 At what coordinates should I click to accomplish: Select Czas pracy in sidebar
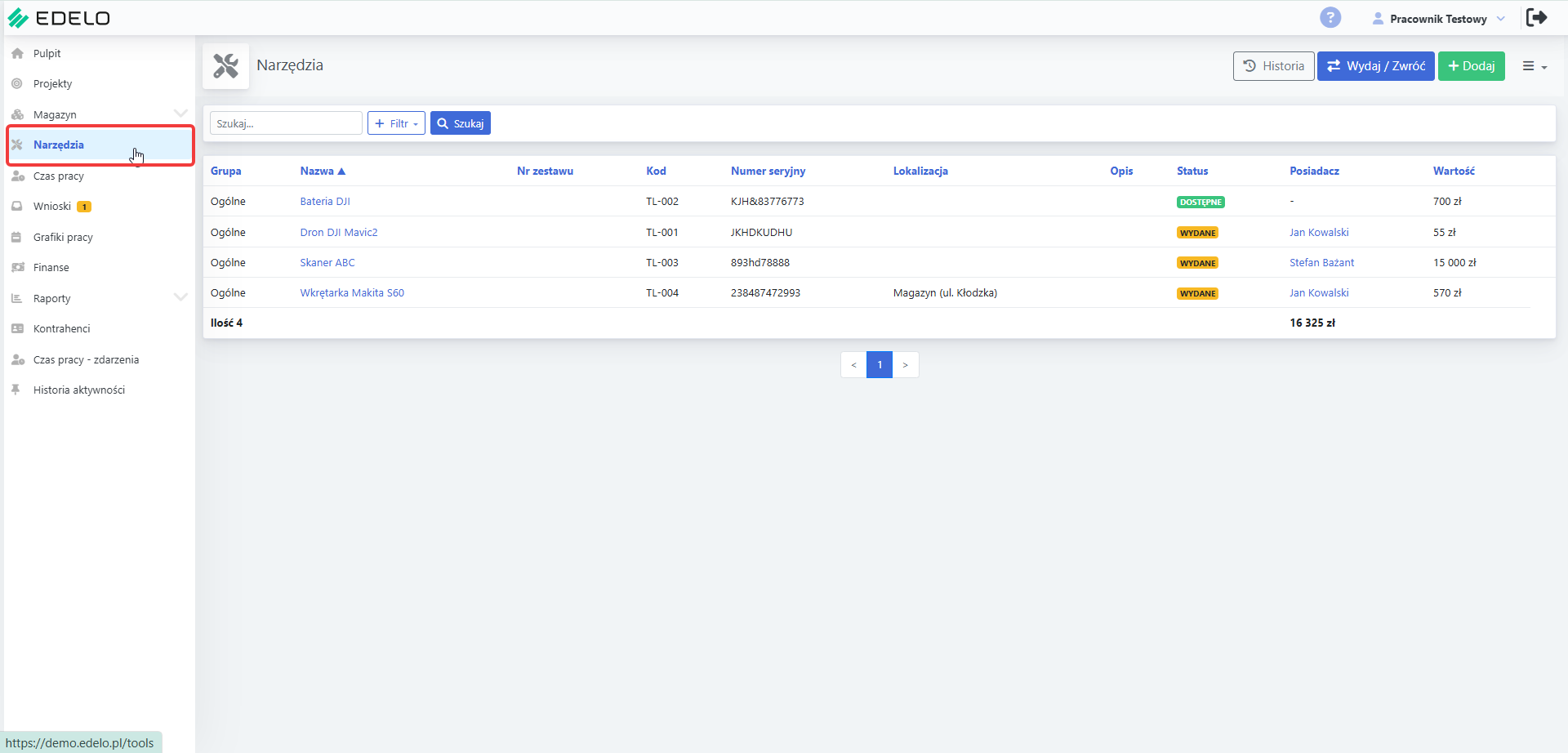click(59, 176)
